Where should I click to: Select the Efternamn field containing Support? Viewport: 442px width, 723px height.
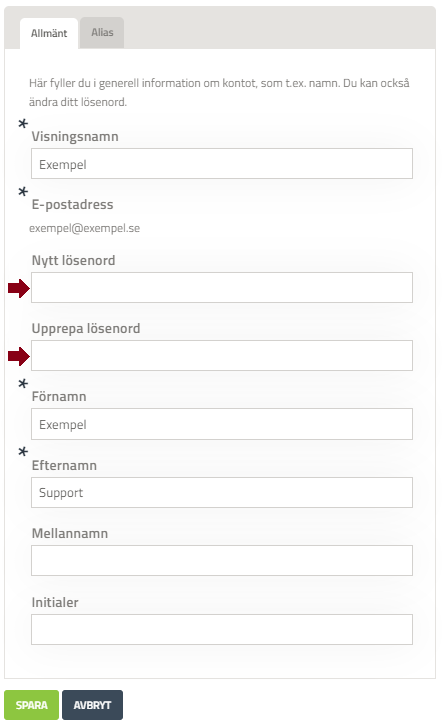[x=222, y=492]
